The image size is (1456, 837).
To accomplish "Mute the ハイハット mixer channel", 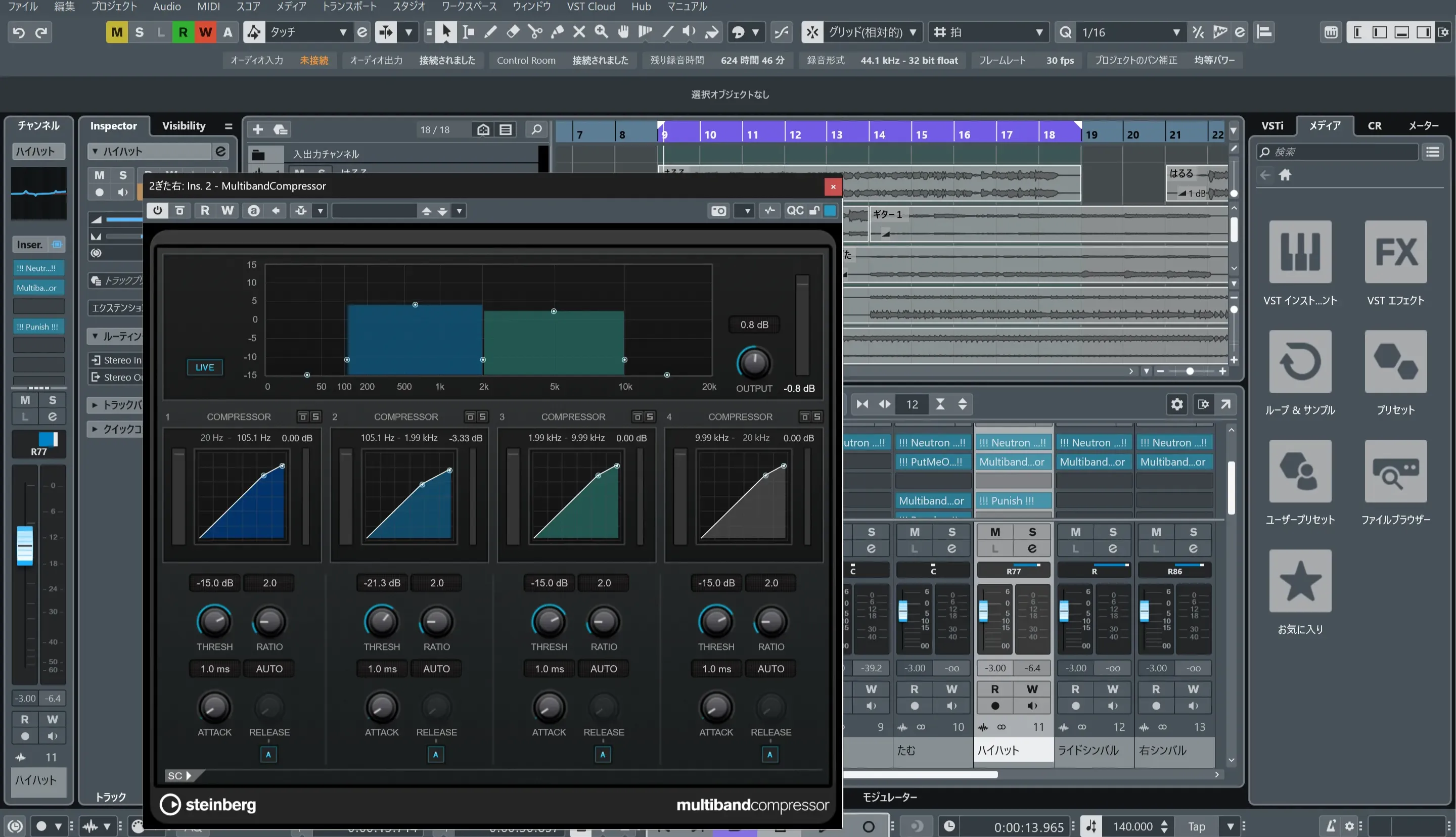I will [995, 532].
